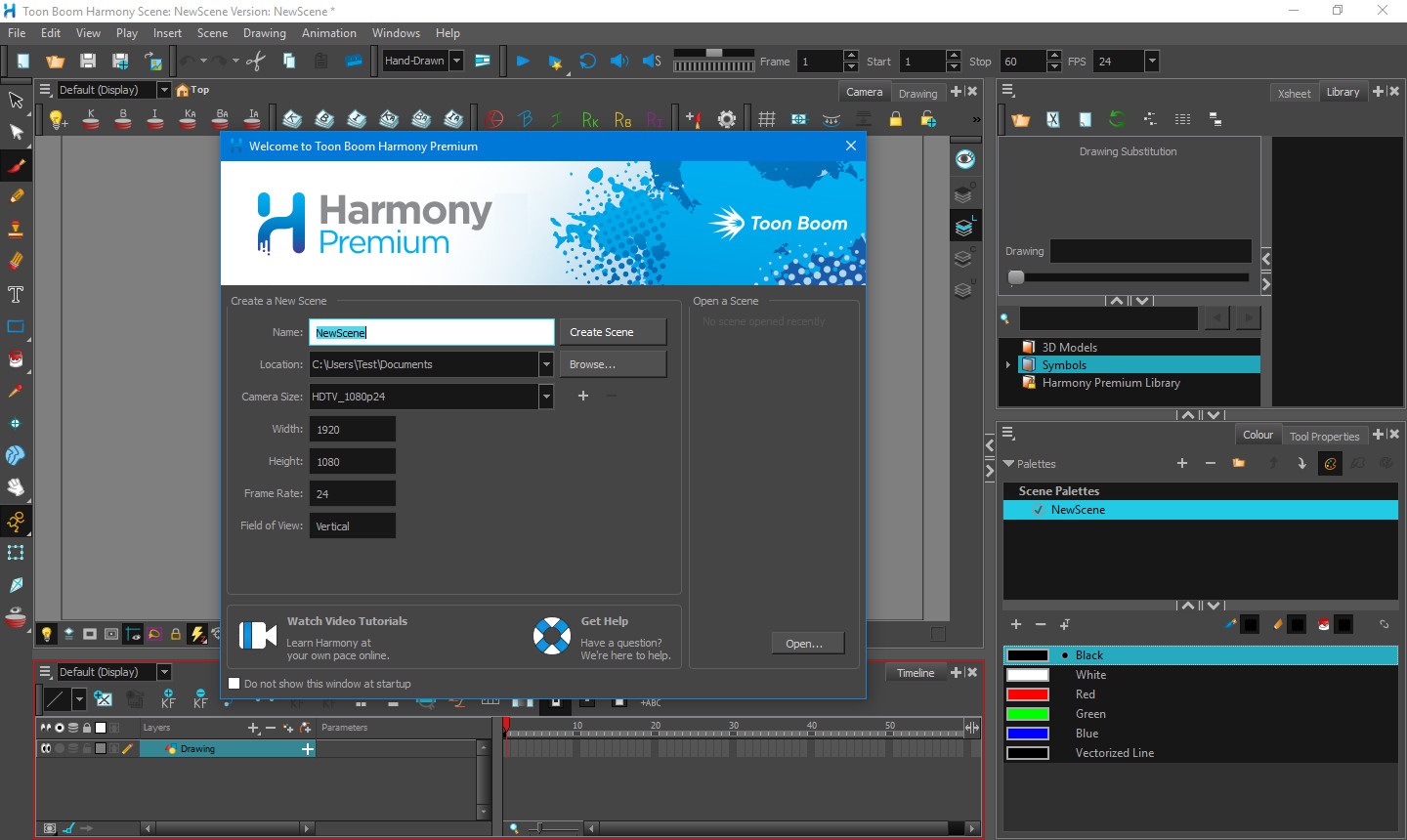This screenshot has width=1407, height=840.
Task: Open library folder icon in Library panel
Action: click(1021, 119)
